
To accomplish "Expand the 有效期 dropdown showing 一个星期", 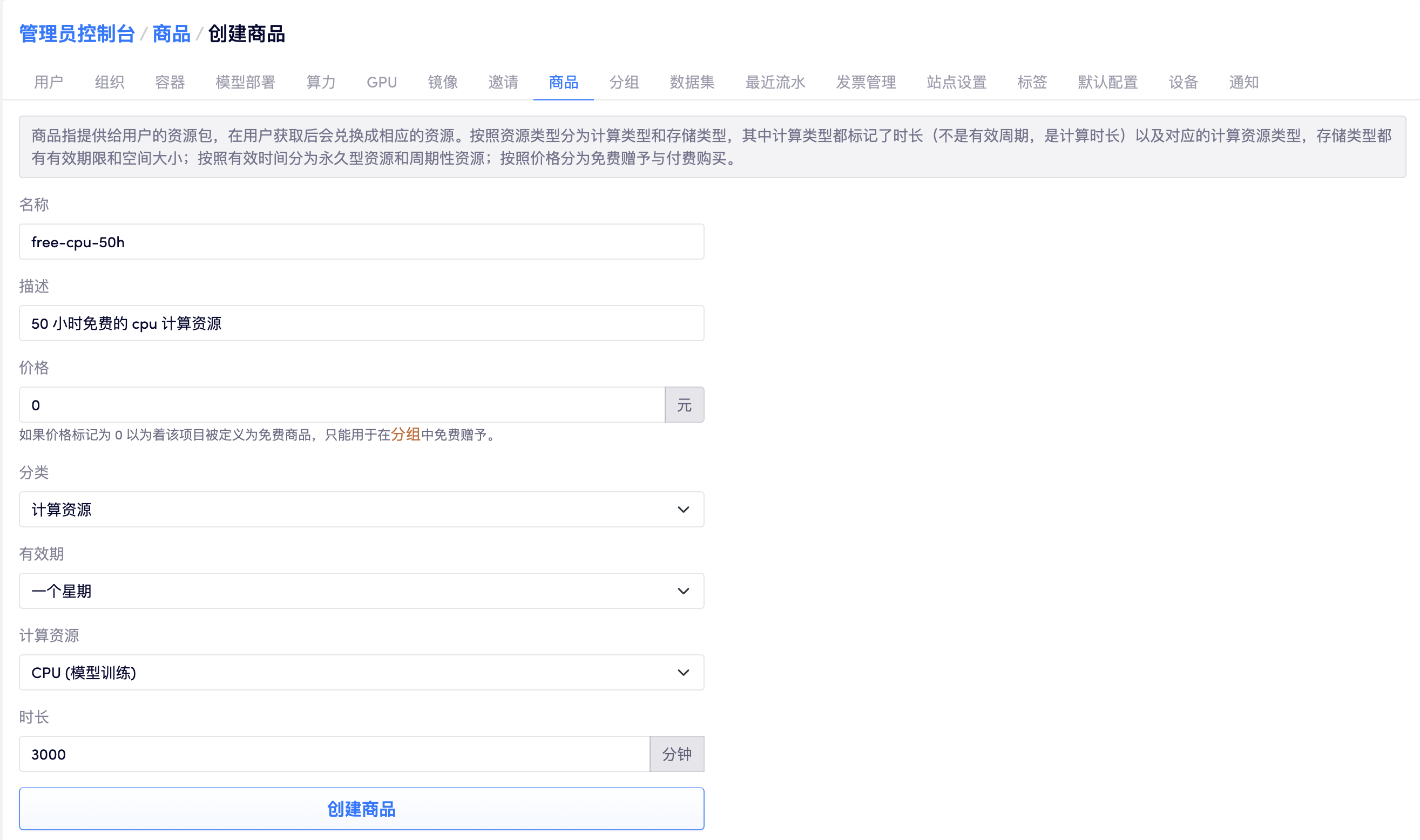I will coord(361,591).
